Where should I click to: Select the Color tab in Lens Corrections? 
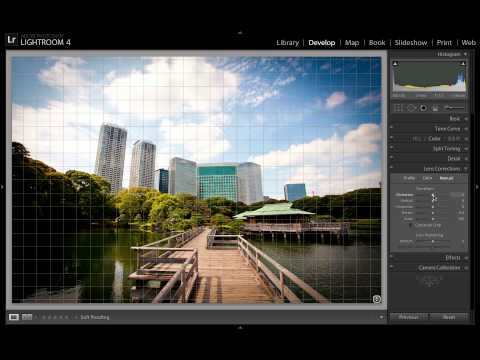pyautogui.click(x=427, y=178)
